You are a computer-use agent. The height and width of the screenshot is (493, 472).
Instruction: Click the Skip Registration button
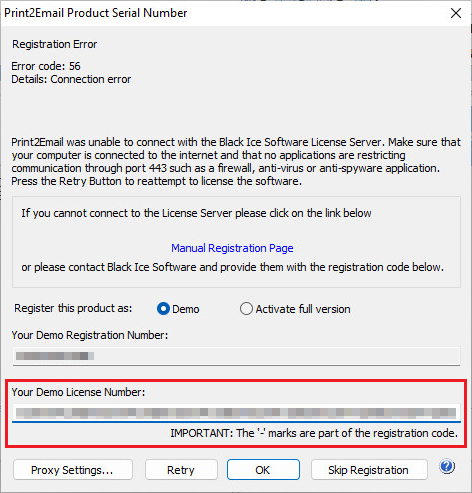[x=369, y=470]
